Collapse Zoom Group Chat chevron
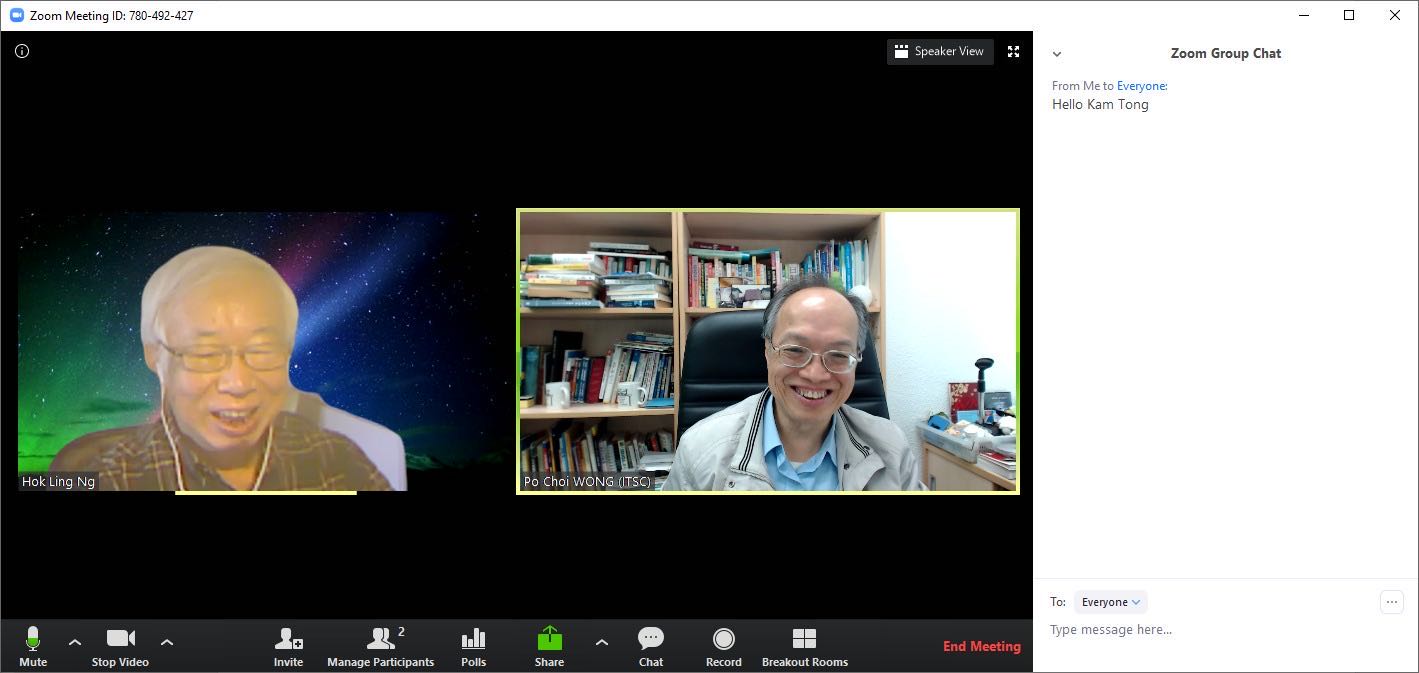 (1057, 54)
